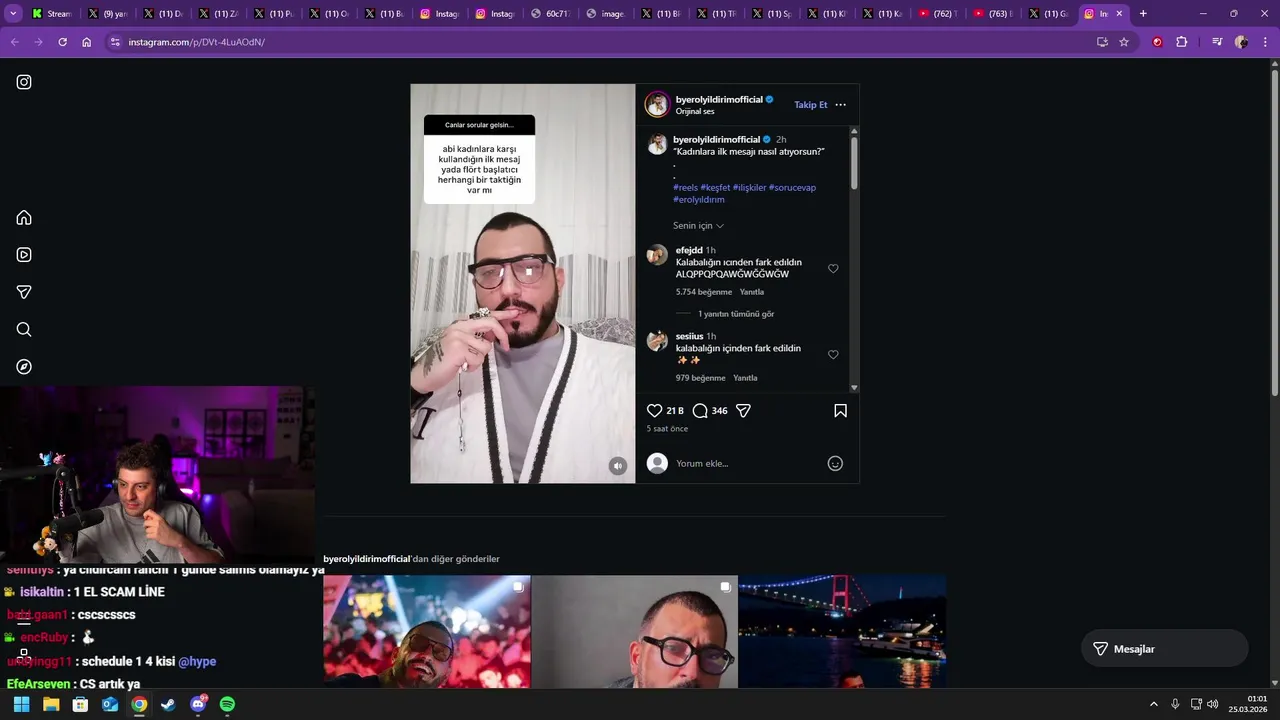
Task: Open the Windows Start menu
Action: [22, 704]
